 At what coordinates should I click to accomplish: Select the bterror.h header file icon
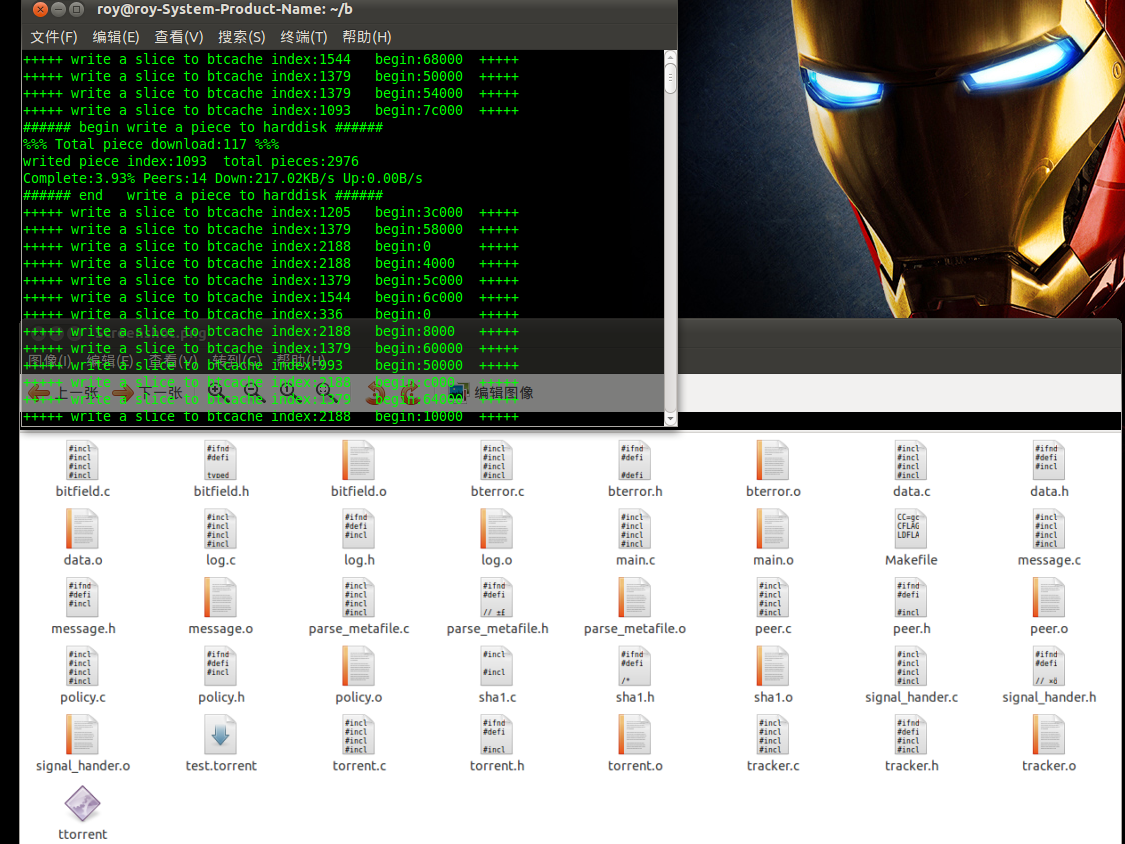pyautogui.click(x=635, y=460)
